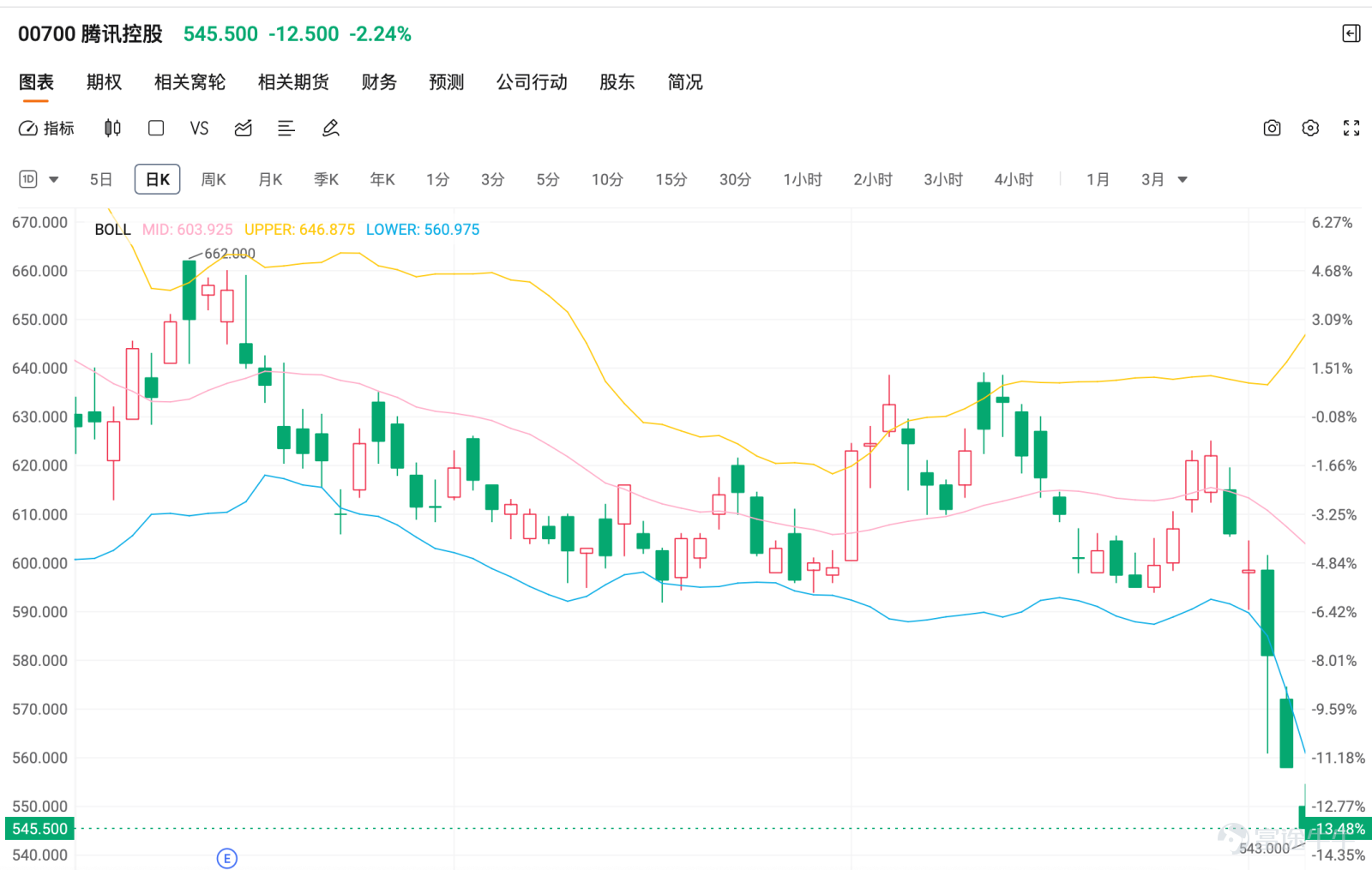Viewport: 1372px width, 870px height.
Task: Open chart settings hexagon gear icon
Action: [x=1310, y=129]
